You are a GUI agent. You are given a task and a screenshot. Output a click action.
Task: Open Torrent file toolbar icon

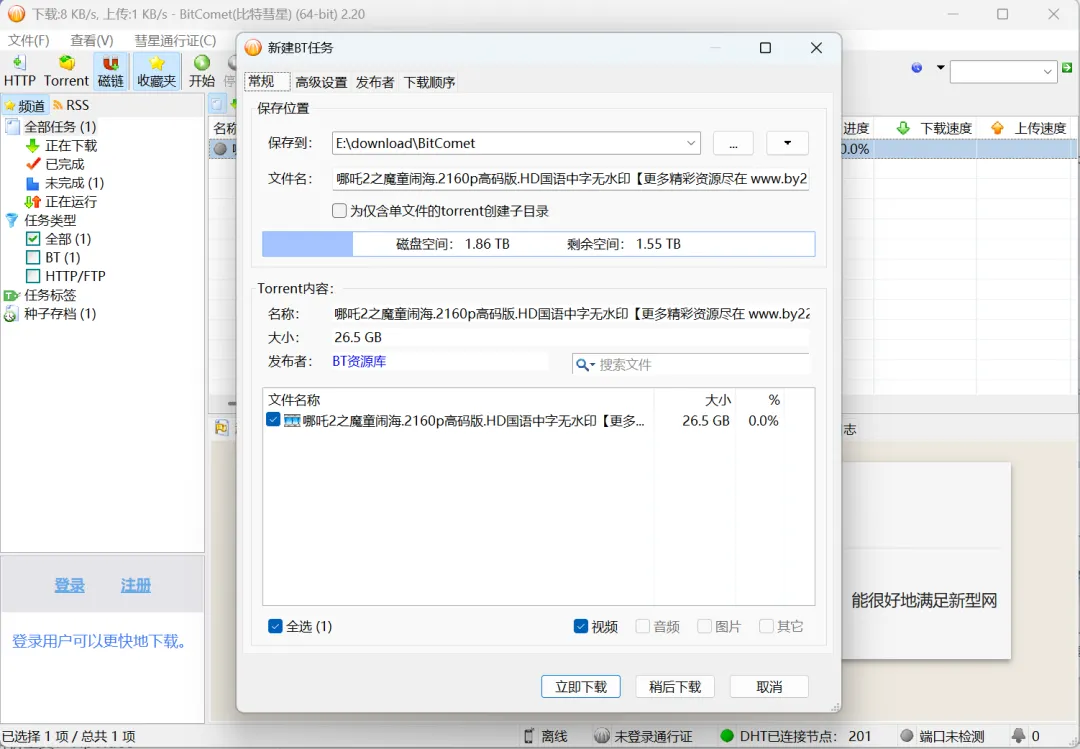coord(67,63)
